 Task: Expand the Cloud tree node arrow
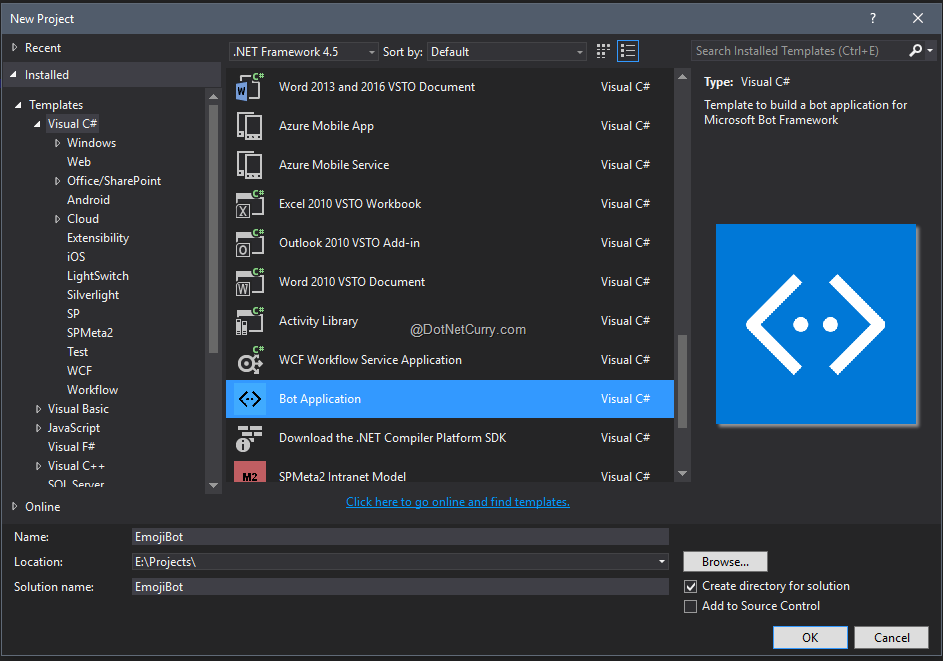(x=57, y=219)
